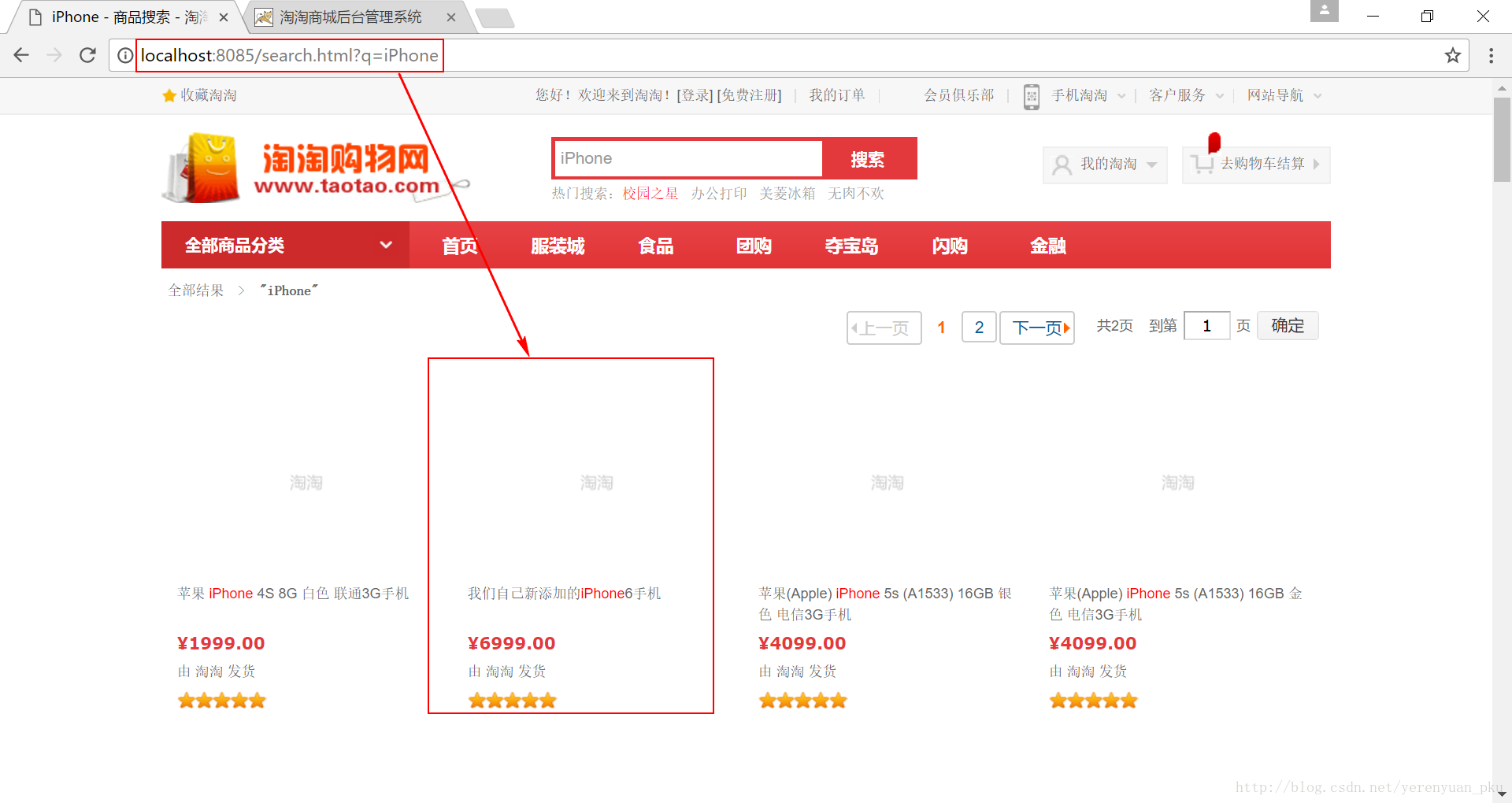The height and width of the screenshot is (803, 1512).
Task: Click hot search 美菱冰箱
Action: (x=787, y=194)
